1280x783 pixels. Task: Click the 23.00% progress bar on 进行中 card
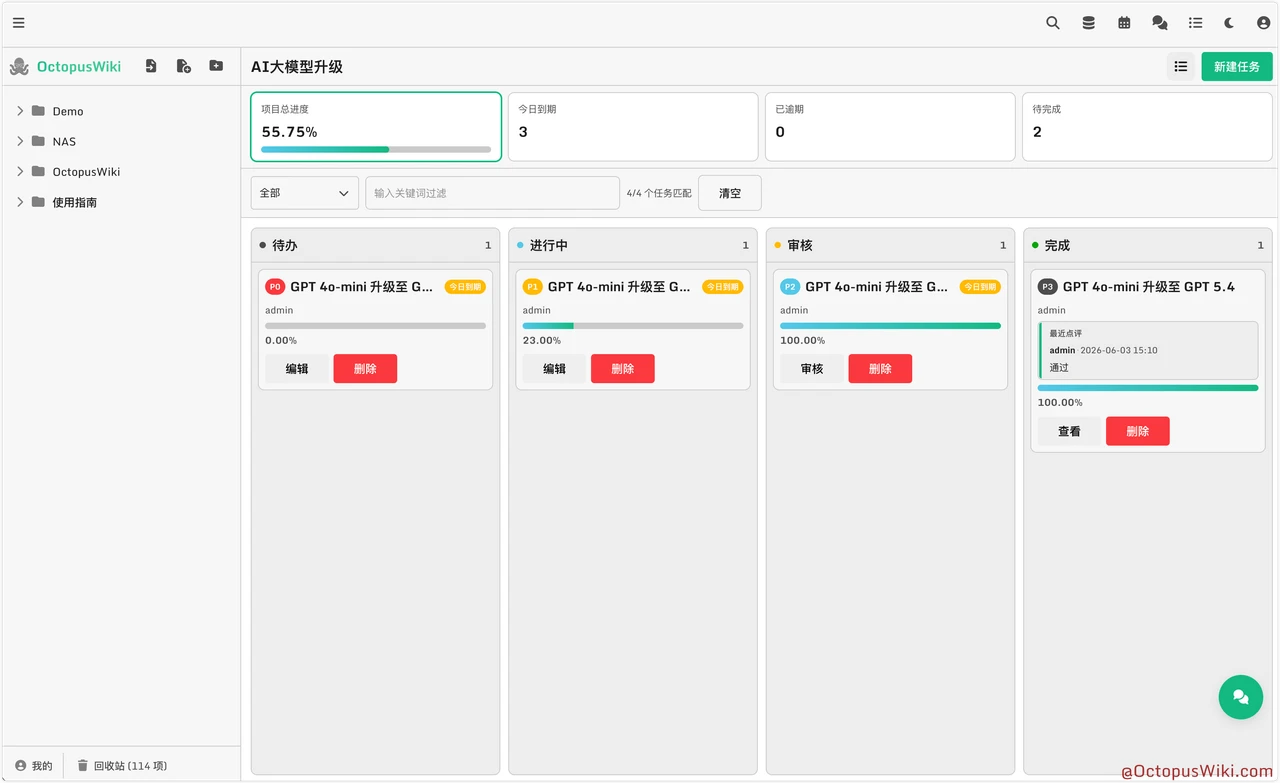point(633,326)
